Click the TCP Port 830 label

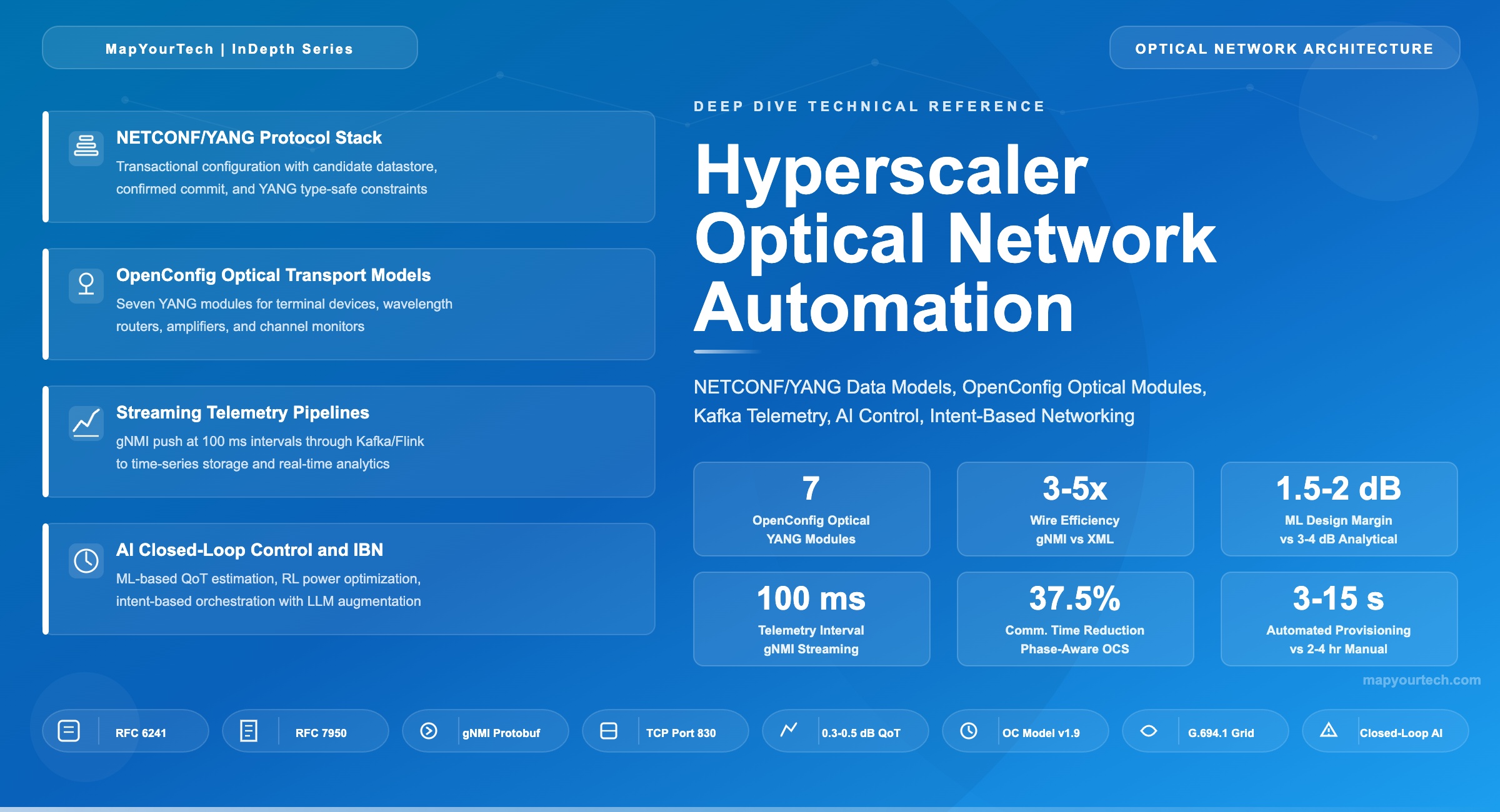click(x=681, y=733)
